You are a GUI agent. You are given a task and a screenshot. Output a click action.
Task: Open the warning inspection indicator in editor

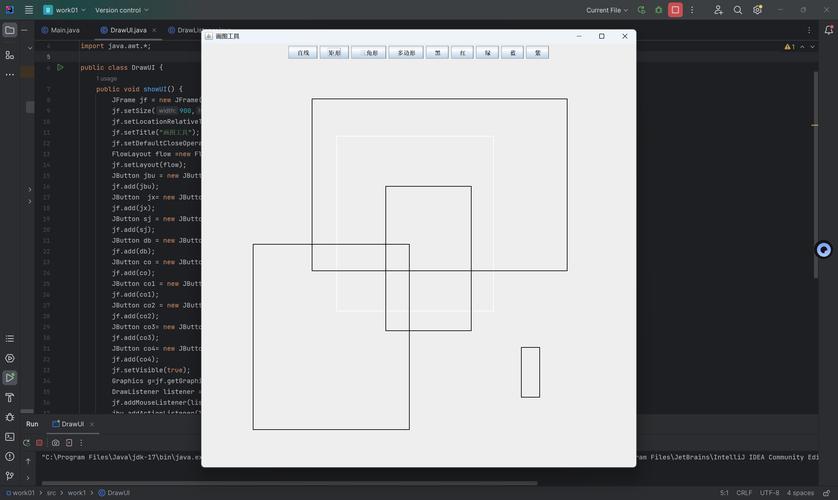(x=789, y=47)
